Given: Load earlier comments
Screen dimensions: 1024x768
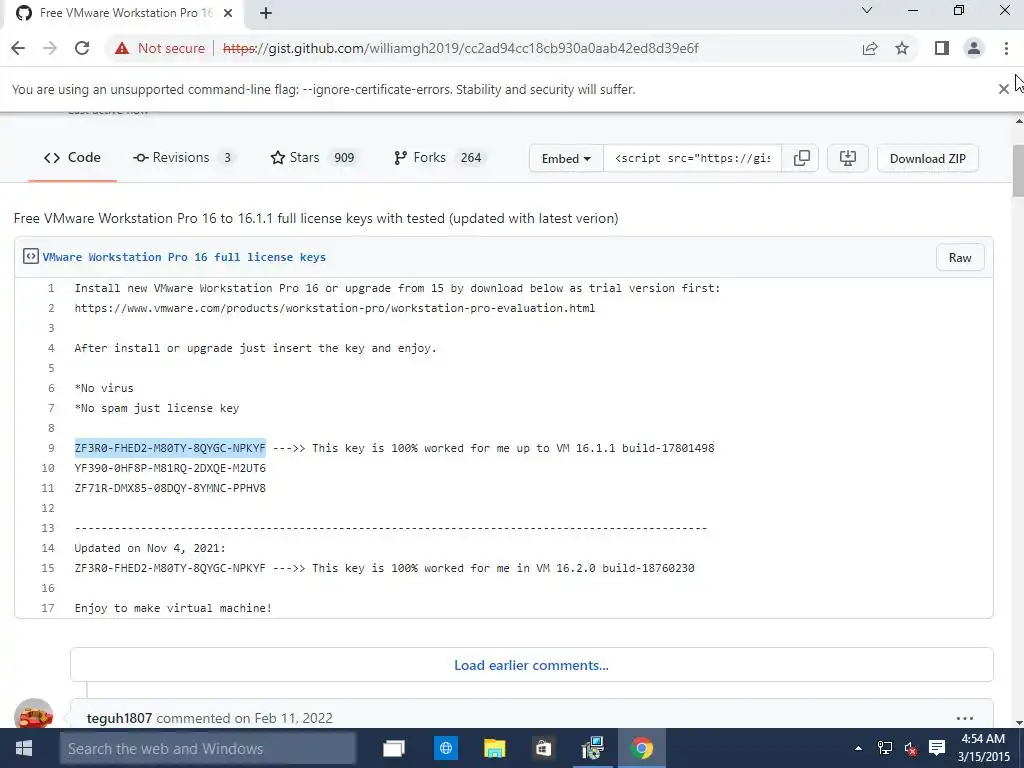Looking at the screenshot, I should pyautogui.click(x=532, y=665).
